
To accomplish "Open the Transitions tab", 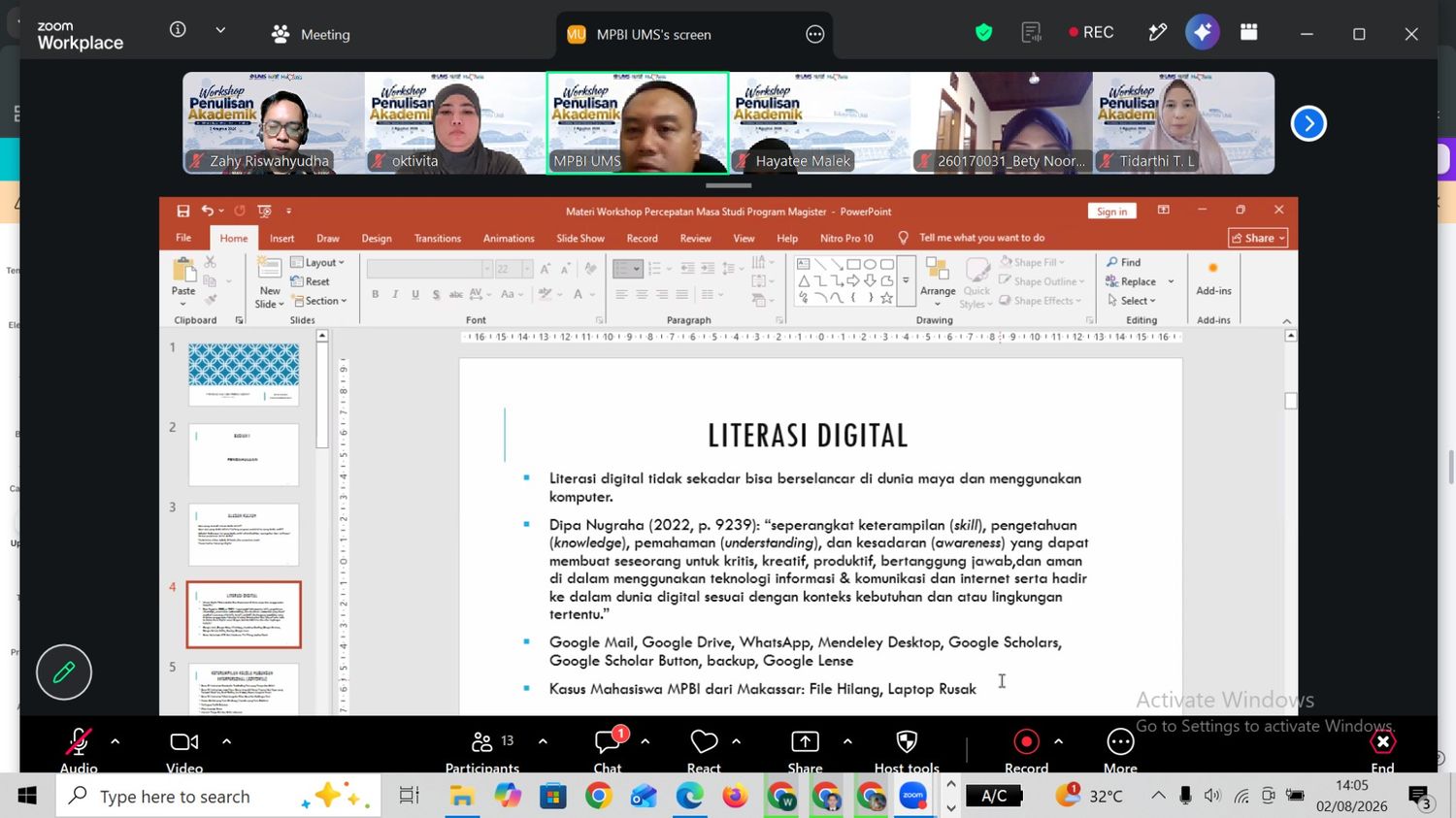I will coord(438,238).
